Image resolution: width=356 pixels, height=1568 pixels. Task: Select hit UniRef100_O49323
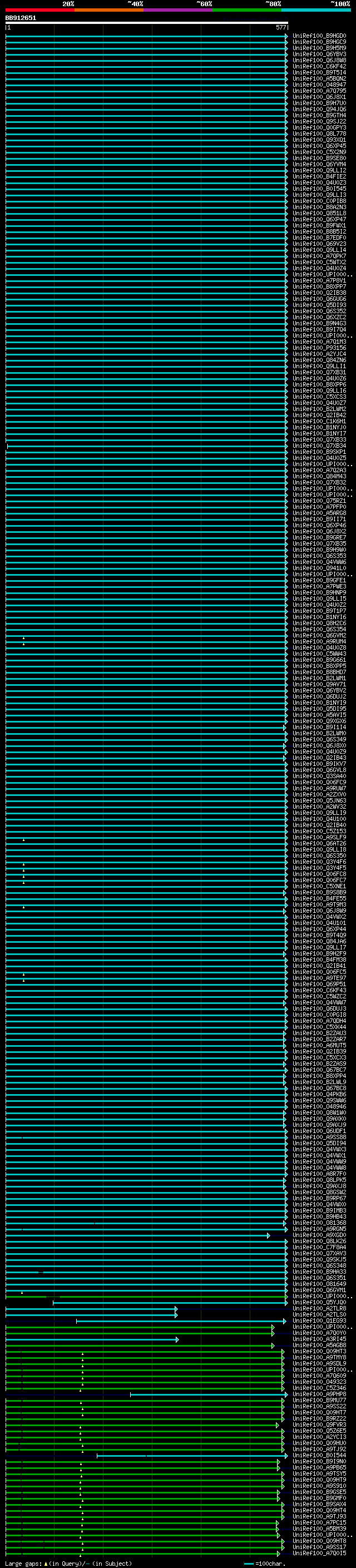(x=319, y=1382)
